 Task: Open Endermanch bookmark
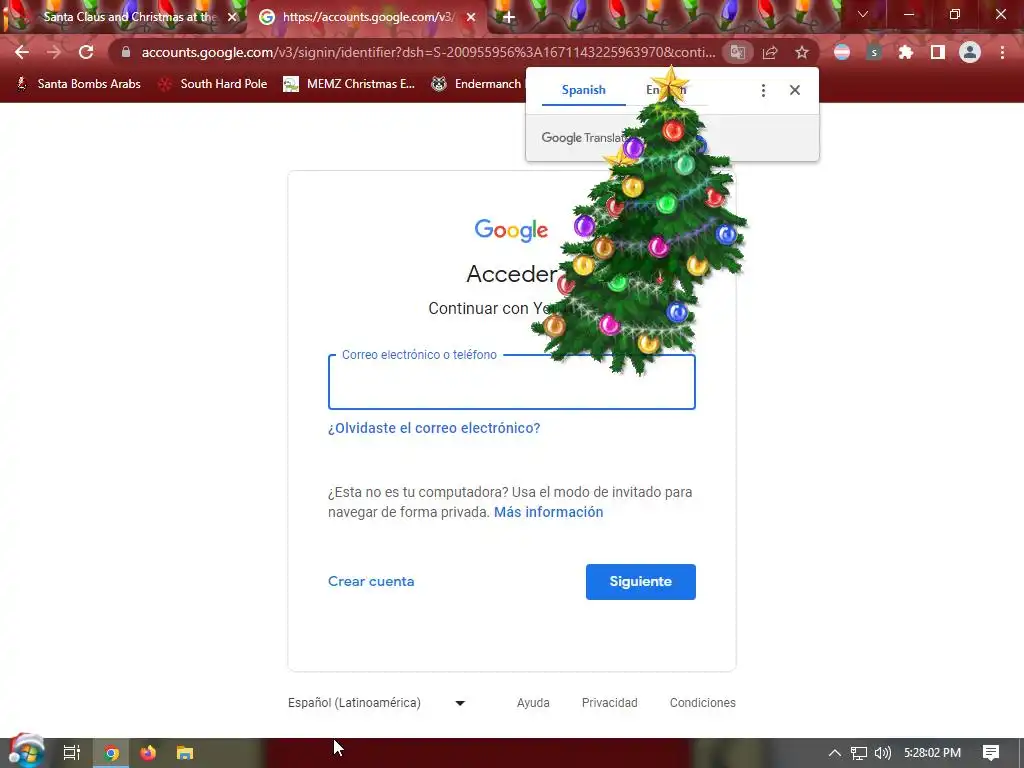click(x=479, y=84)
